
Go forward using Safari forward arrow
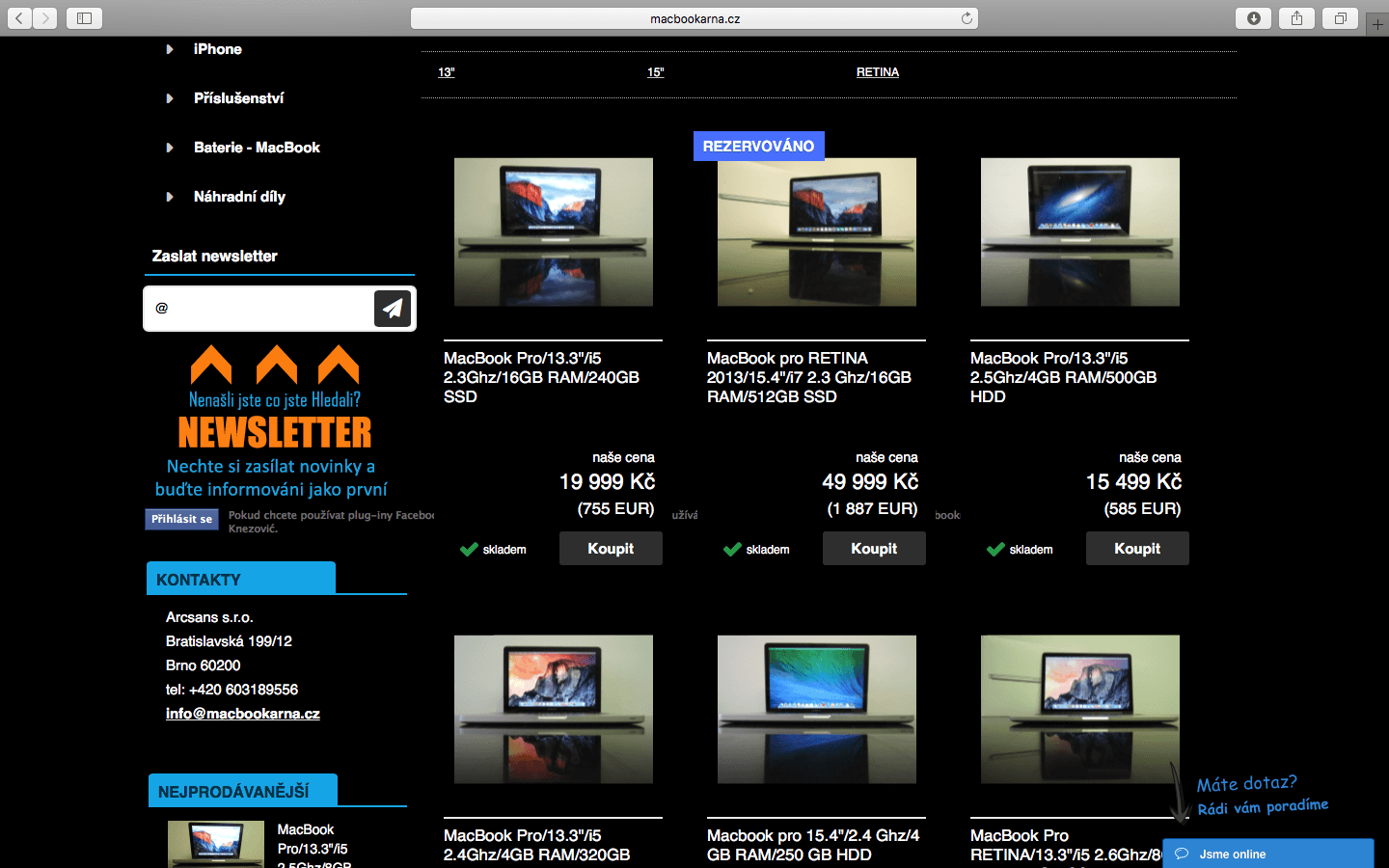(44, 18)
